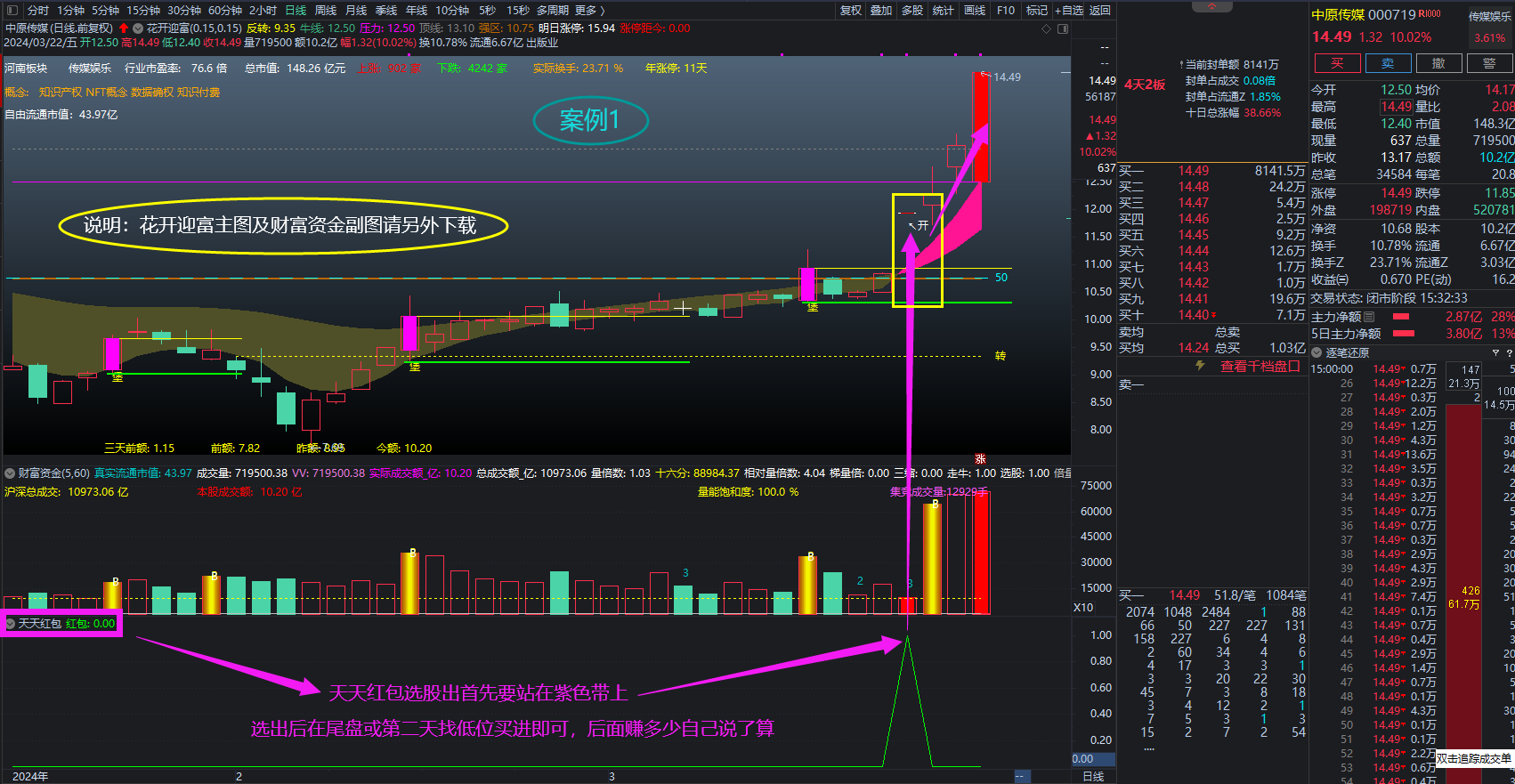1515x784 pixels.
Task: Select the 60分钟 period
Action: click(x=225, y=10)
